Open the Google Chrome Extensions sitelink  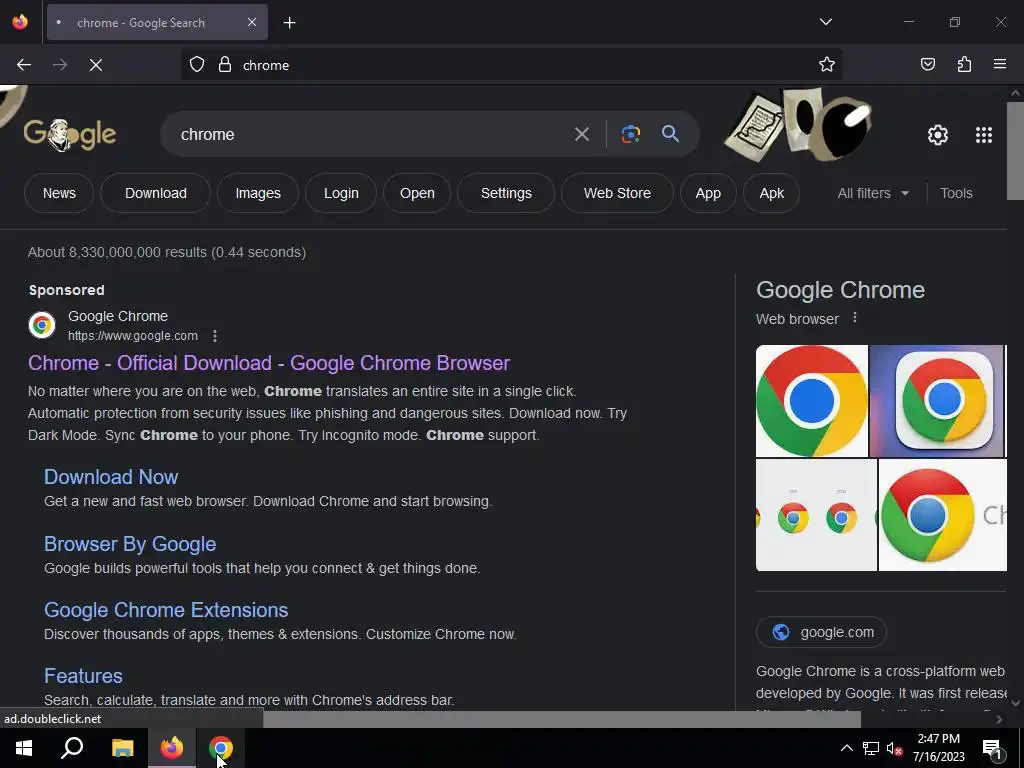166,610
